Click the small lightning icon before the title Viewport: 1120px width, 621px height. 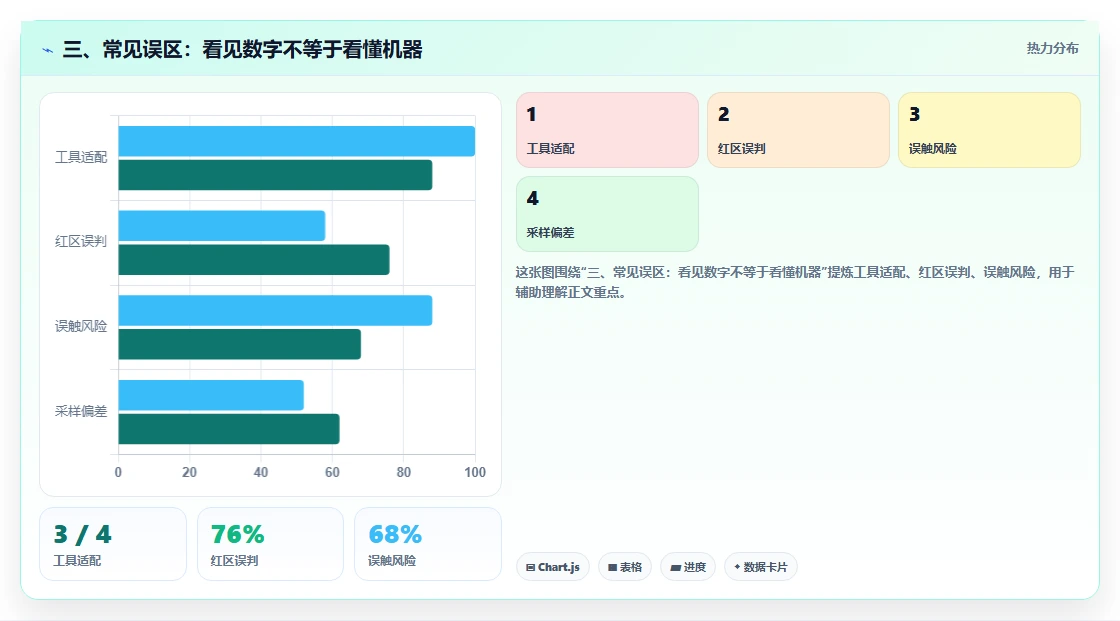[x=47, y=50]
